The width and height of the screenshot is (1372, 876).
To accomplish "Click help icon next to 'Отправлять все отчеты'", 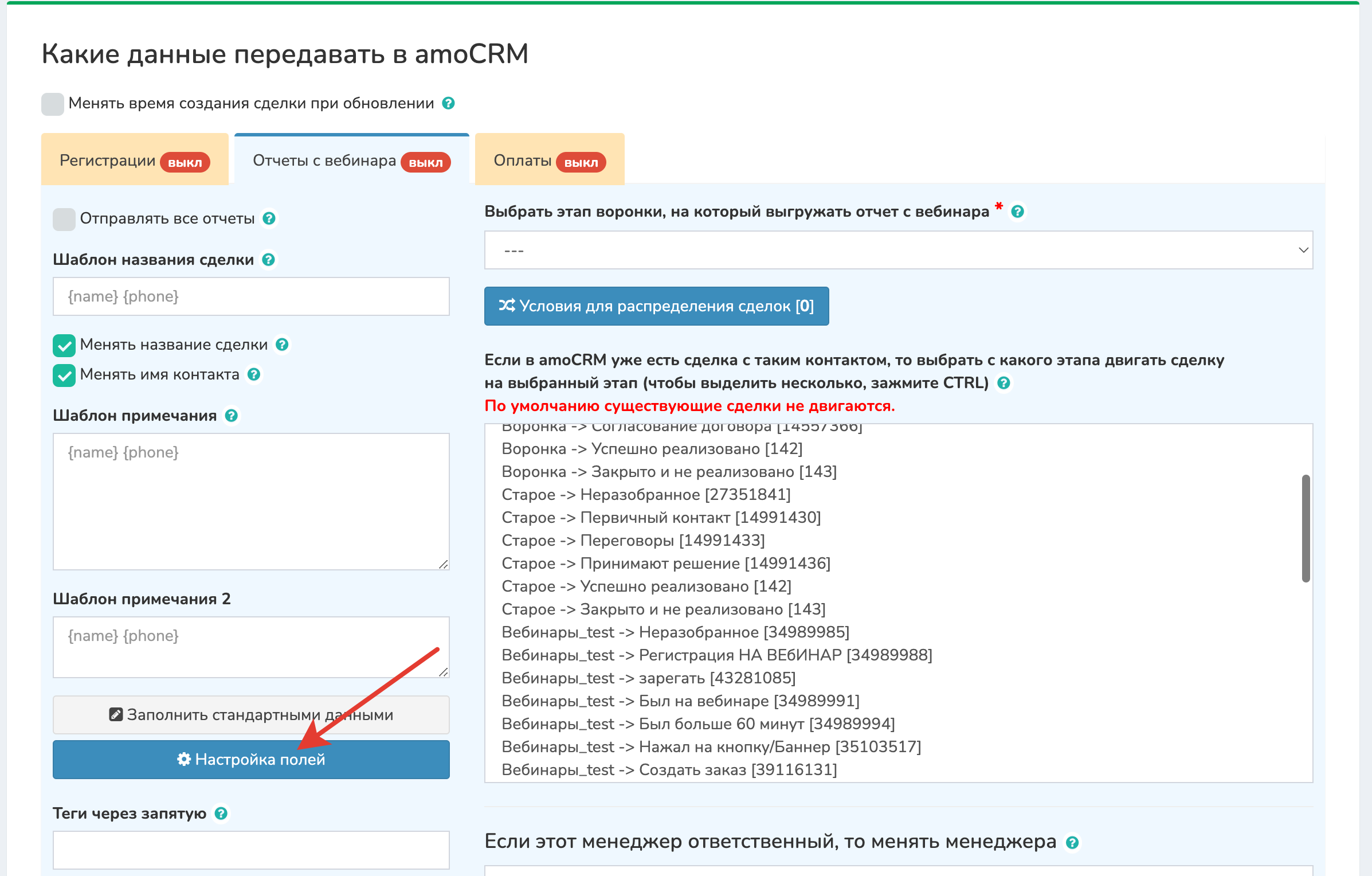I will 269,218.
